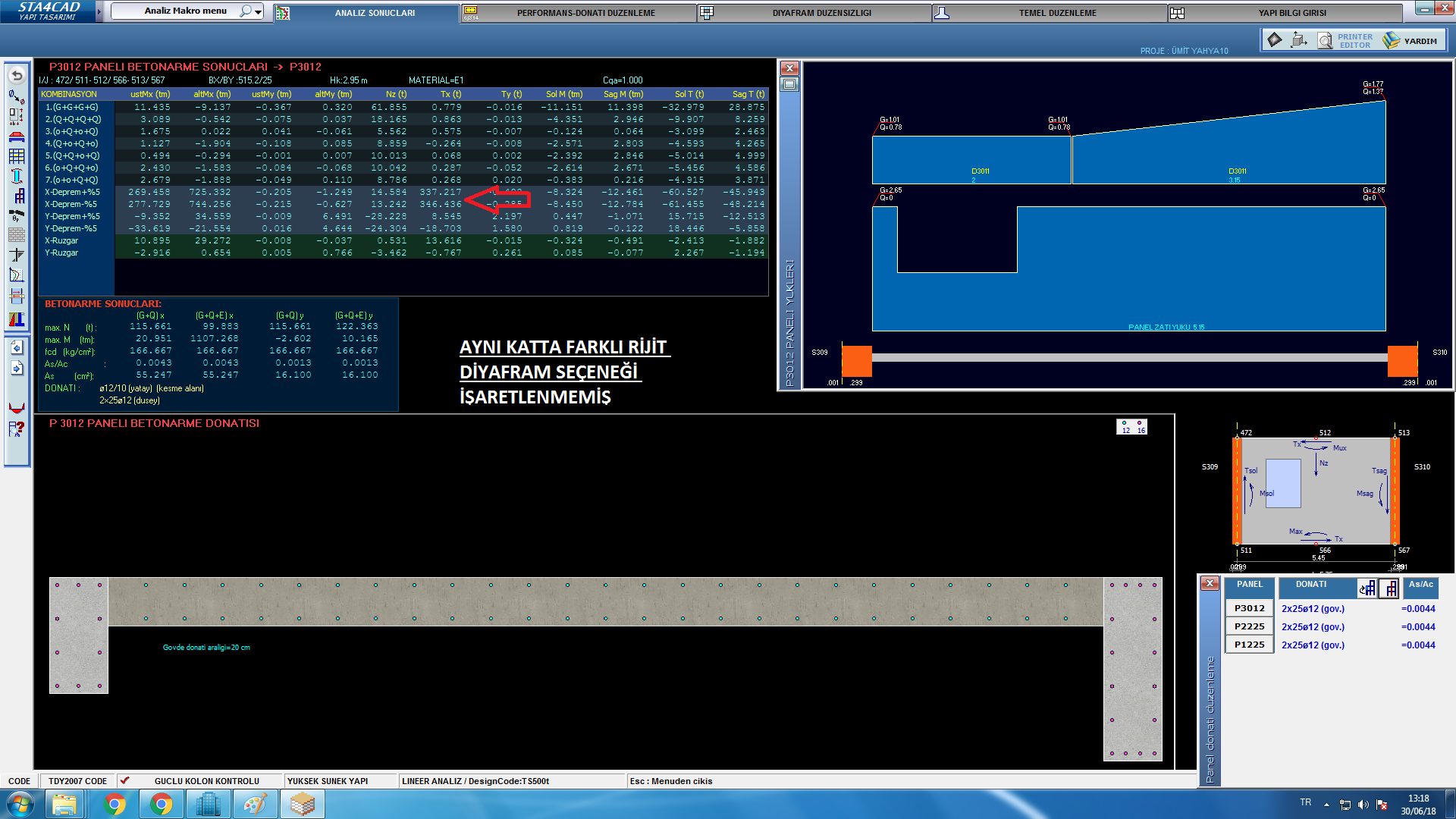Toggle the red-blue panel display button
The image size is (1456, 819).
click(x=1389, y=588)
